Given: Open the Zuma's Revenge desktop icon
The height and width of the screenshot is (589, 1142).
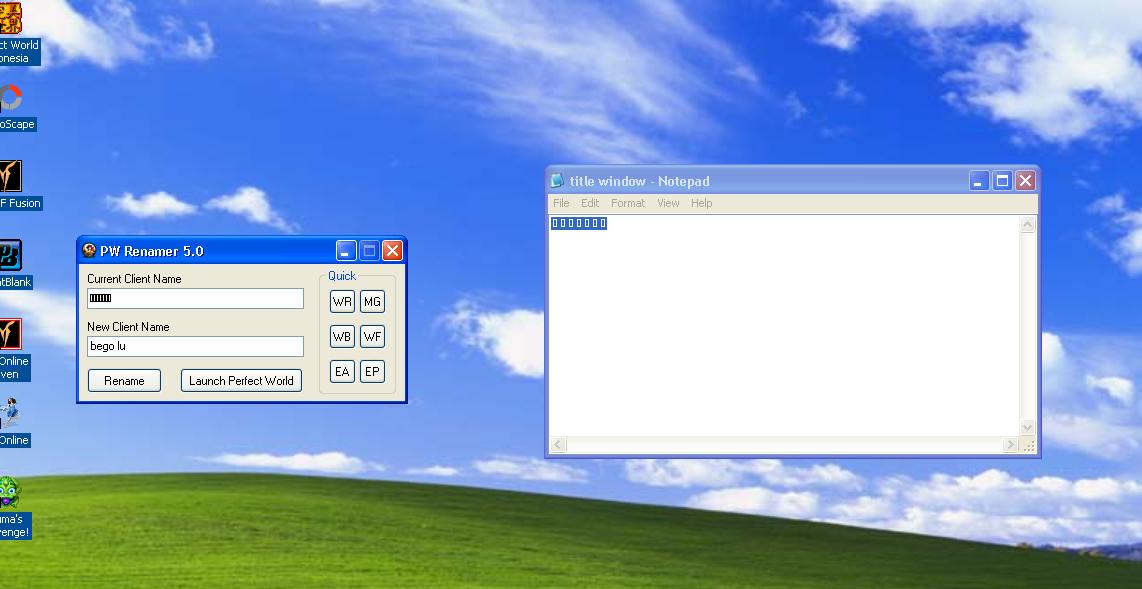Looking at the screenshot, I should click(9, 493).
